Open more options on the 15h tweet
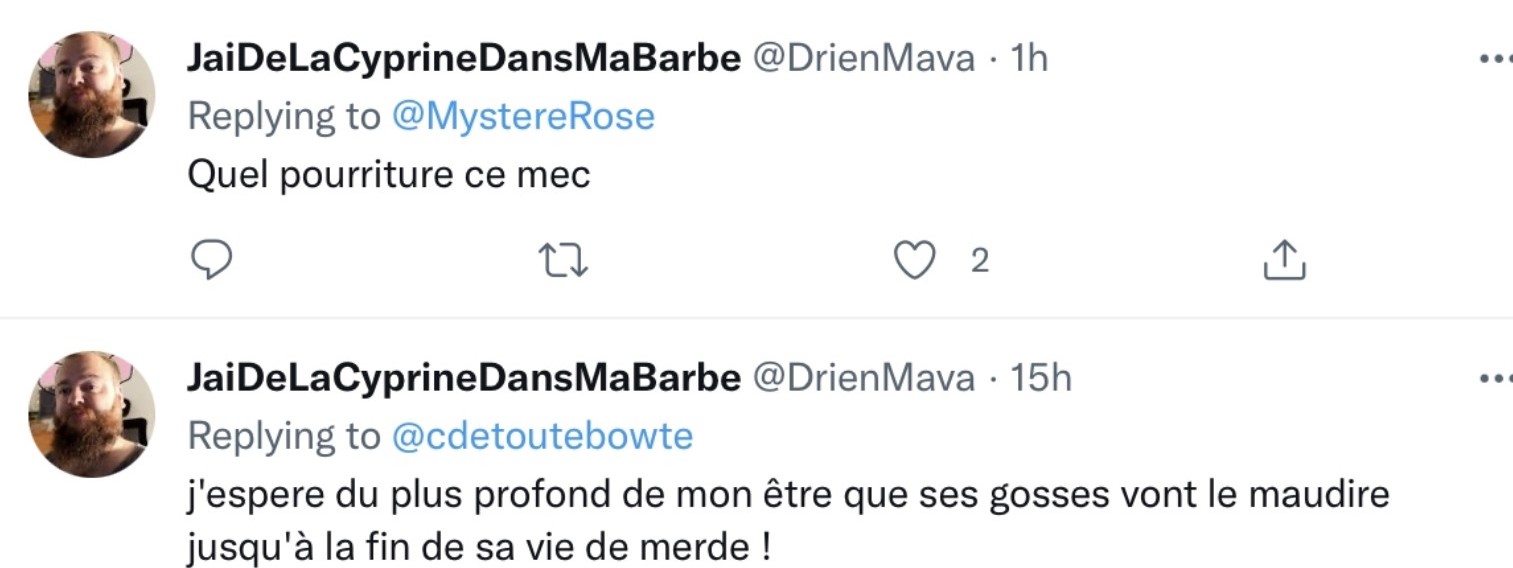The image size is (1513, 568). click(x=1496, y=378)
